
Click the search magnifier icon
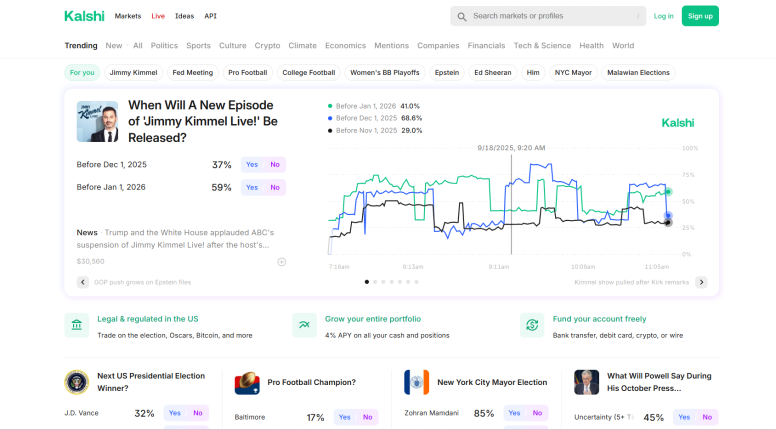tap(462, 17)
